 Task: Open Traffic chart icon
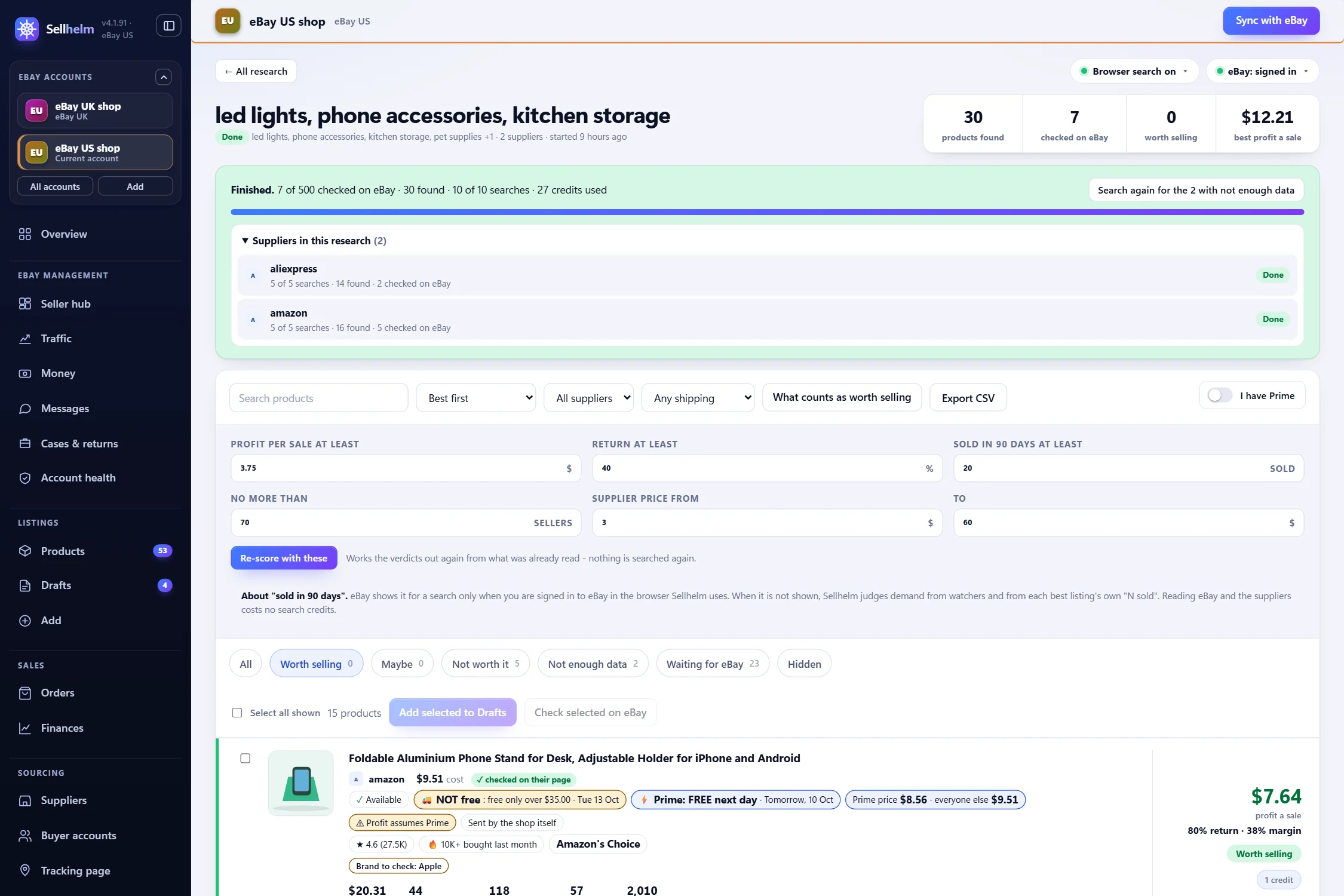click(25, 339)
